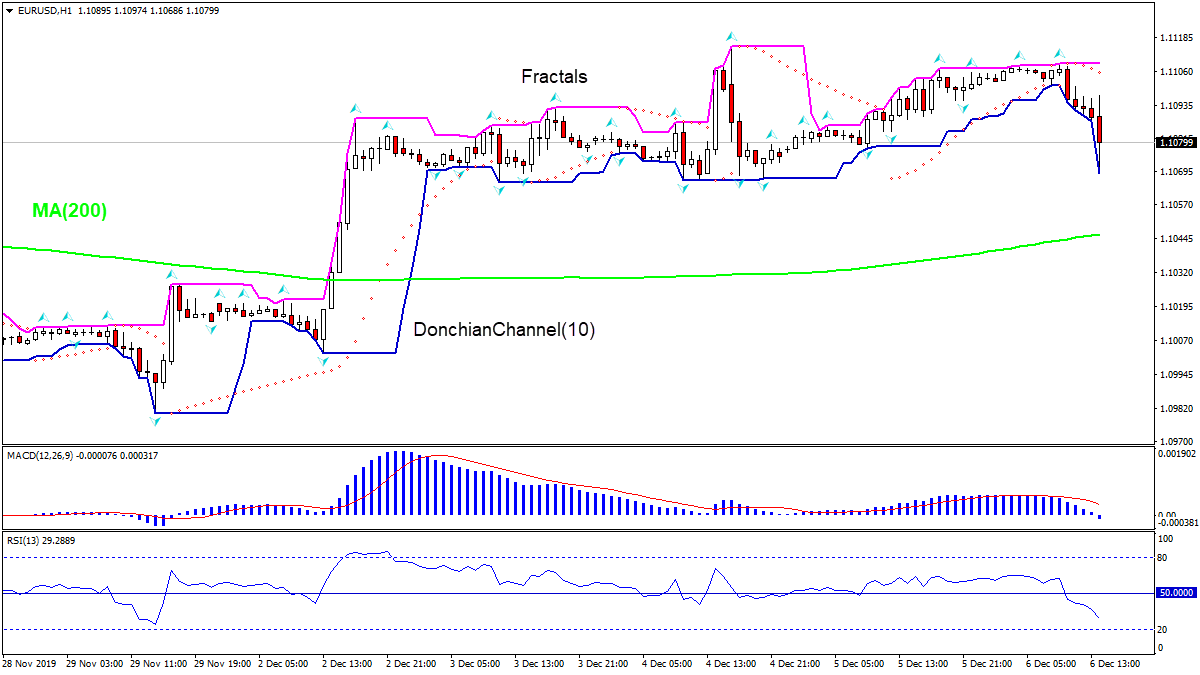This screenshot has width=1200, height=675.
Task: Click price axis label 1.10695
Action: coord(1177,172)
